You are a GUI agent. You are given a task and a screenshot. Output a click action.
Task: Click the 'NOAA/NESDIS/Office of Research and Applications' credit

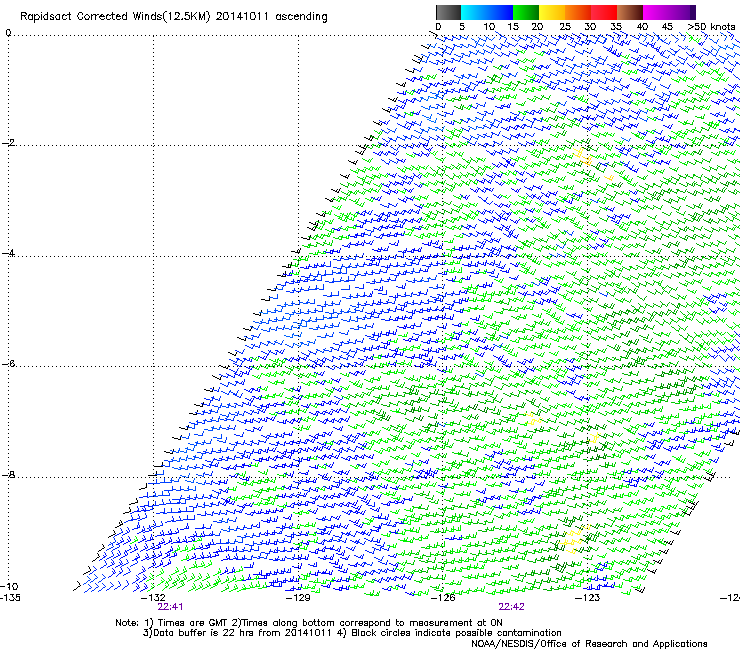(589, 644)
